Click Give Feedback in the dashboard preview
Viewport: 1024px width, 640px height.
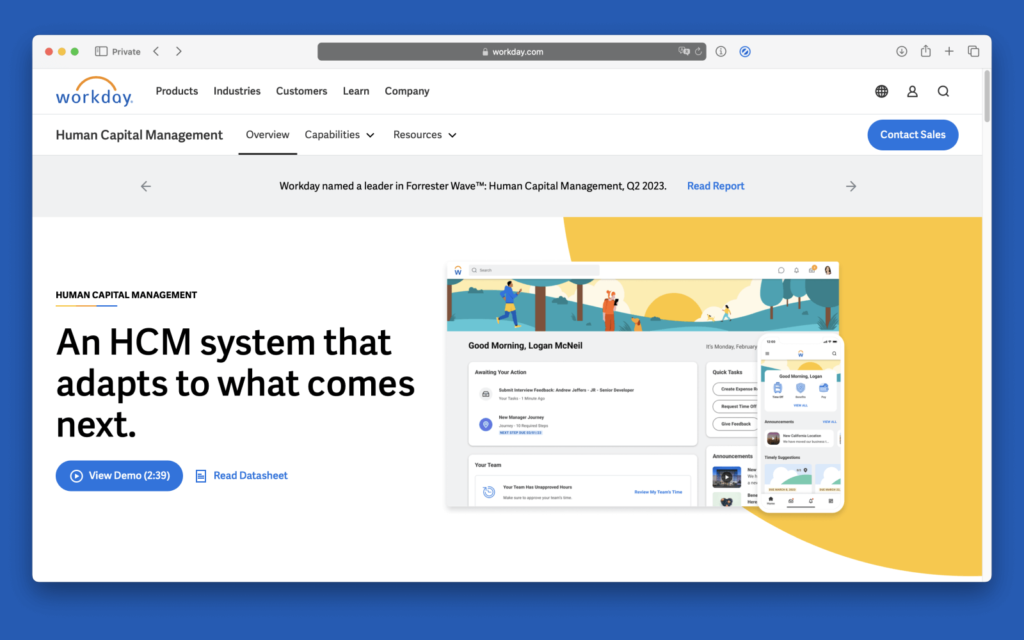click(x=735, y=424)
